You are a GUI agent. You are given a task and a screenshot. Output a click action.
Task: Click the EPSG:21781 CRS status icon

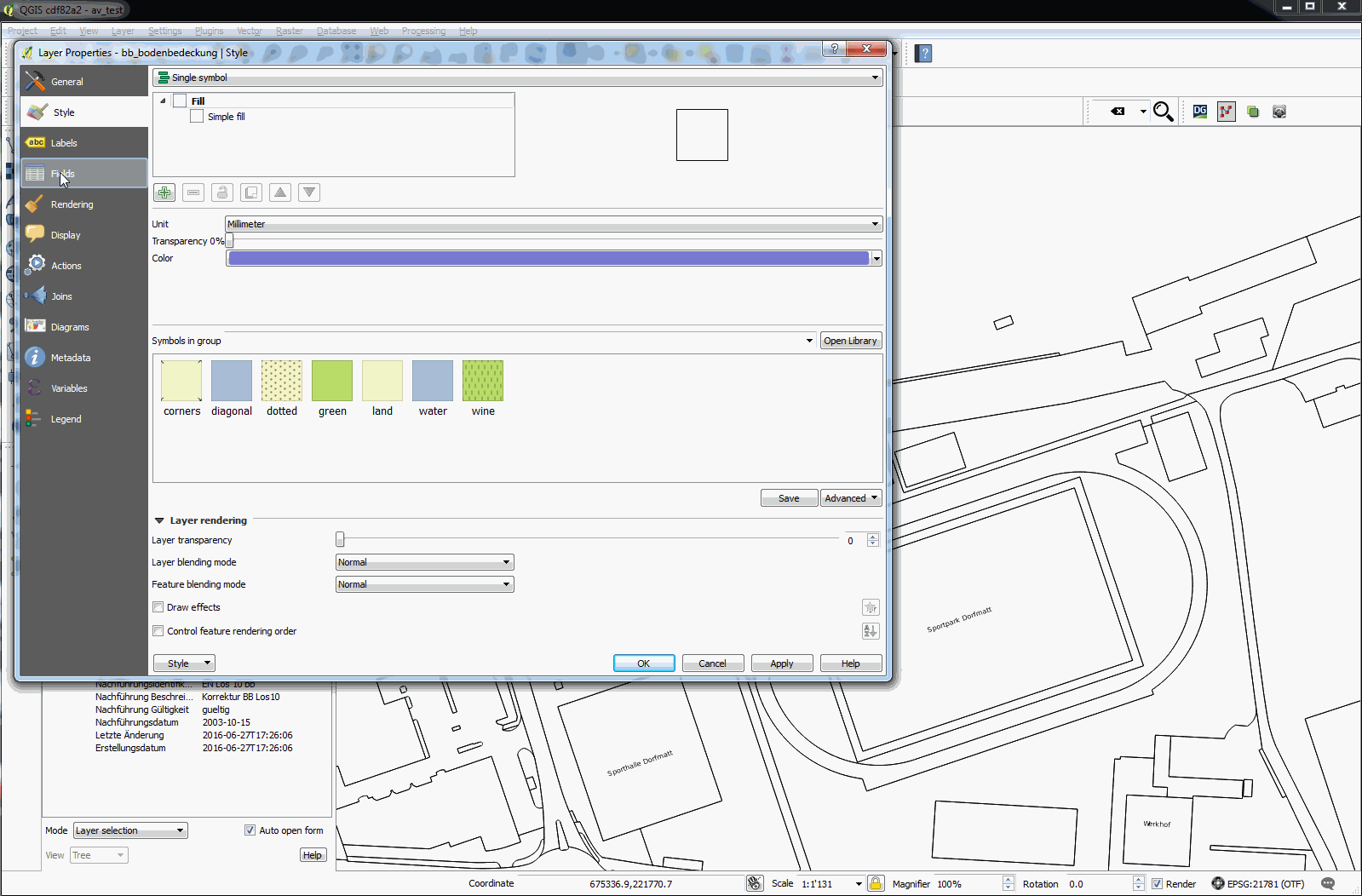1218,883
